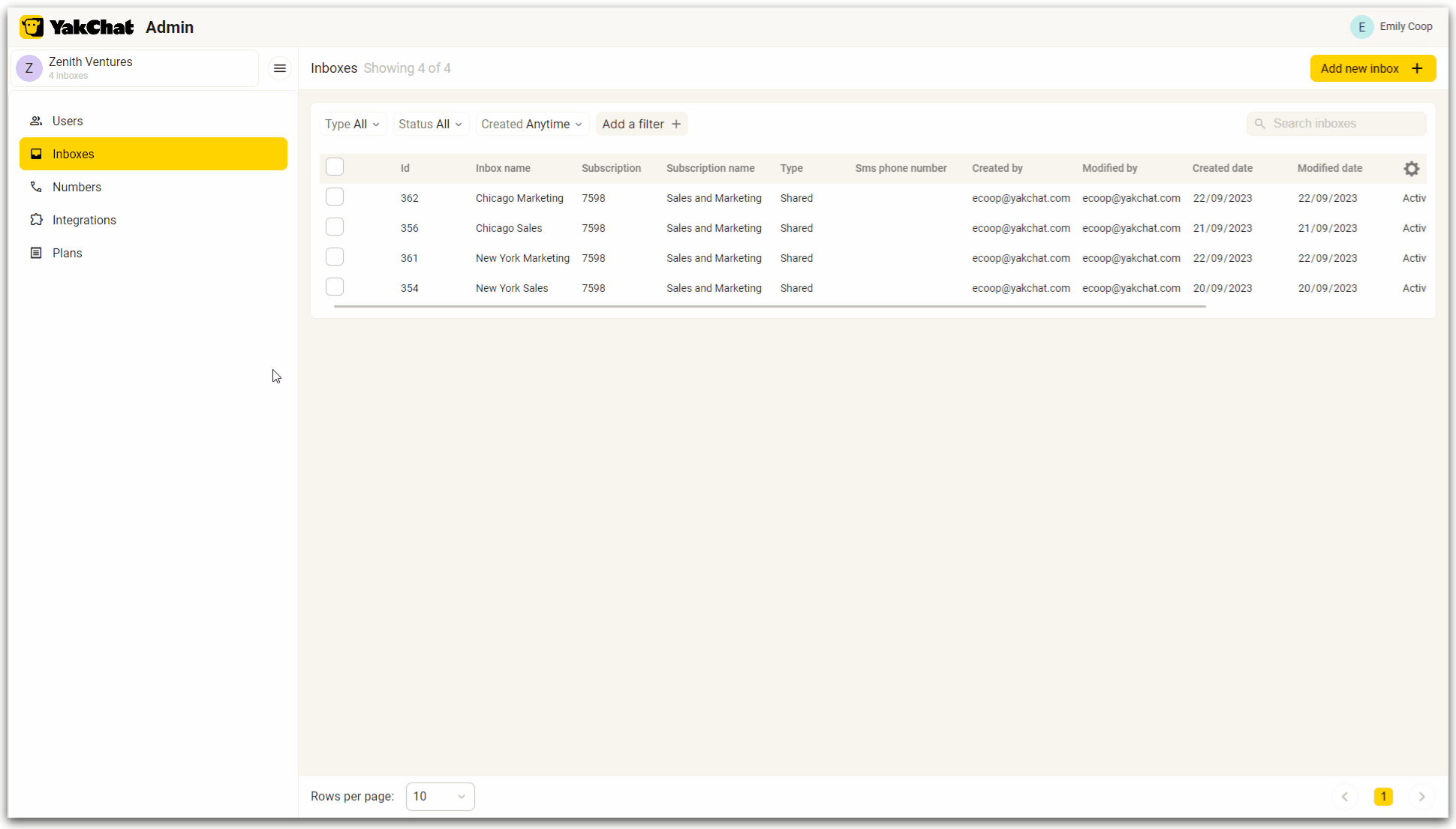Click Add new inbox button
This screenshot has height=829, width=1456.
pos(1373,68)
